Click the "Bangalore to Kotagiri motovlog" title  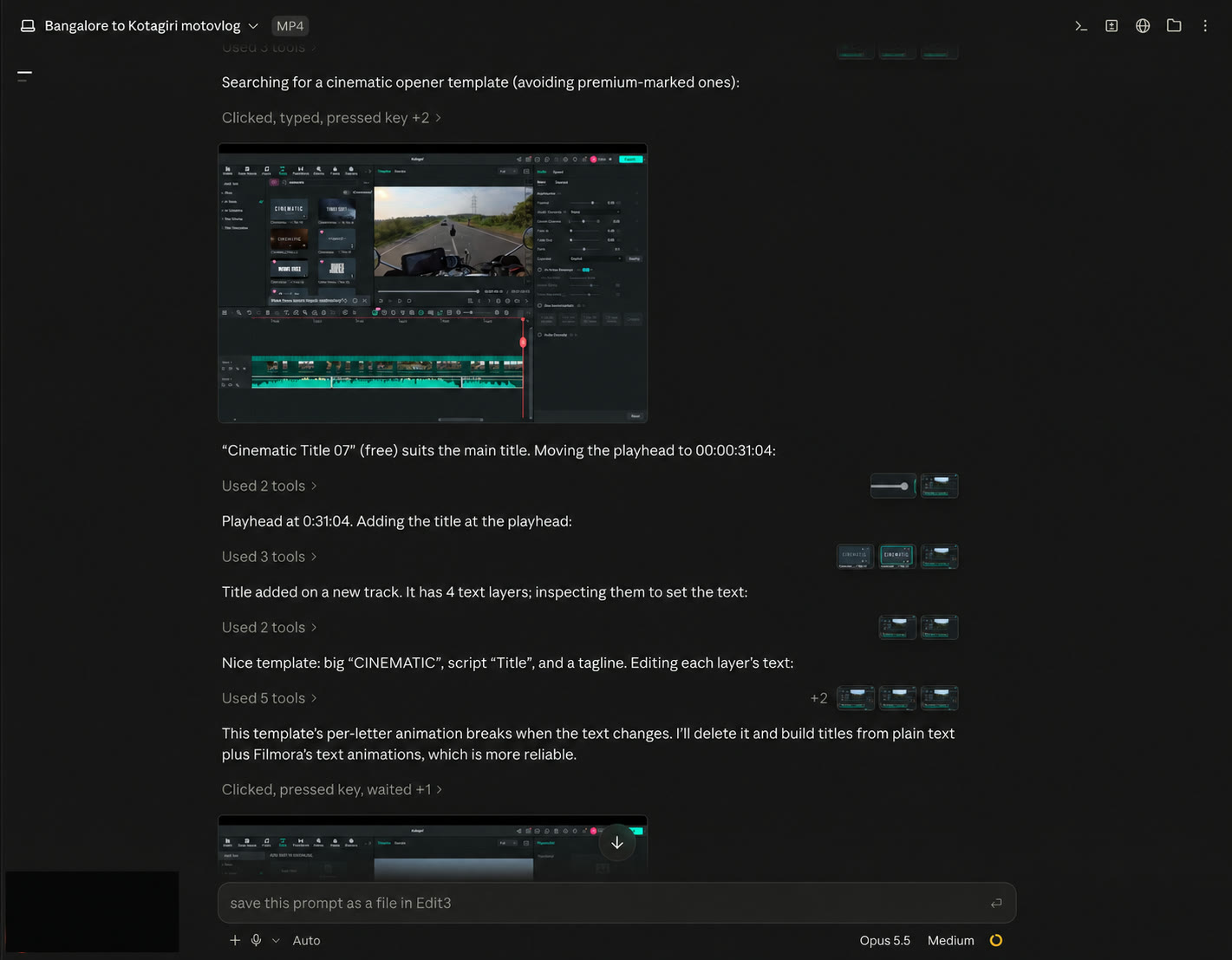[x=142, y=26]
